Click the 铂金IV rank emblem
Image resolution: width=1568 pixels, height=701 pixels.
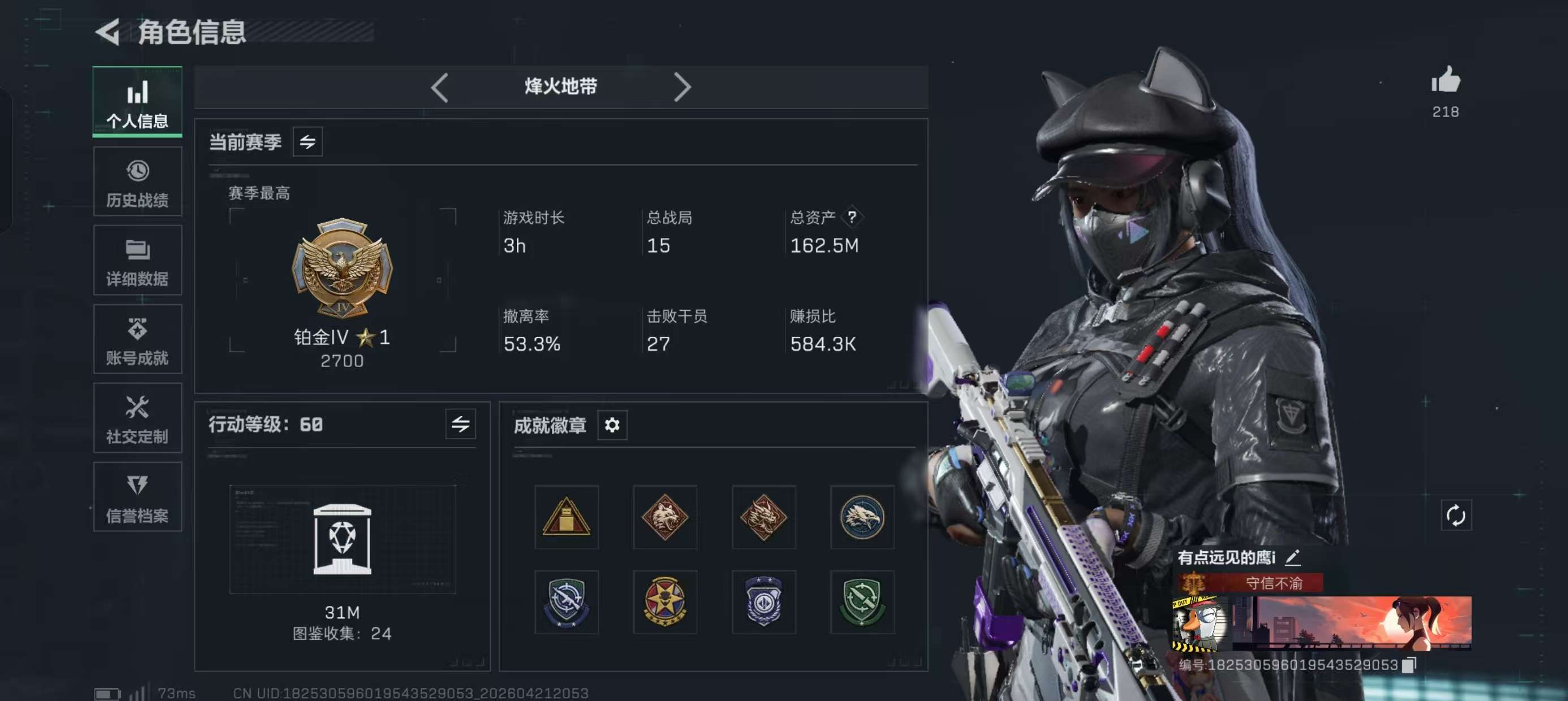click(x=342, y=267)
